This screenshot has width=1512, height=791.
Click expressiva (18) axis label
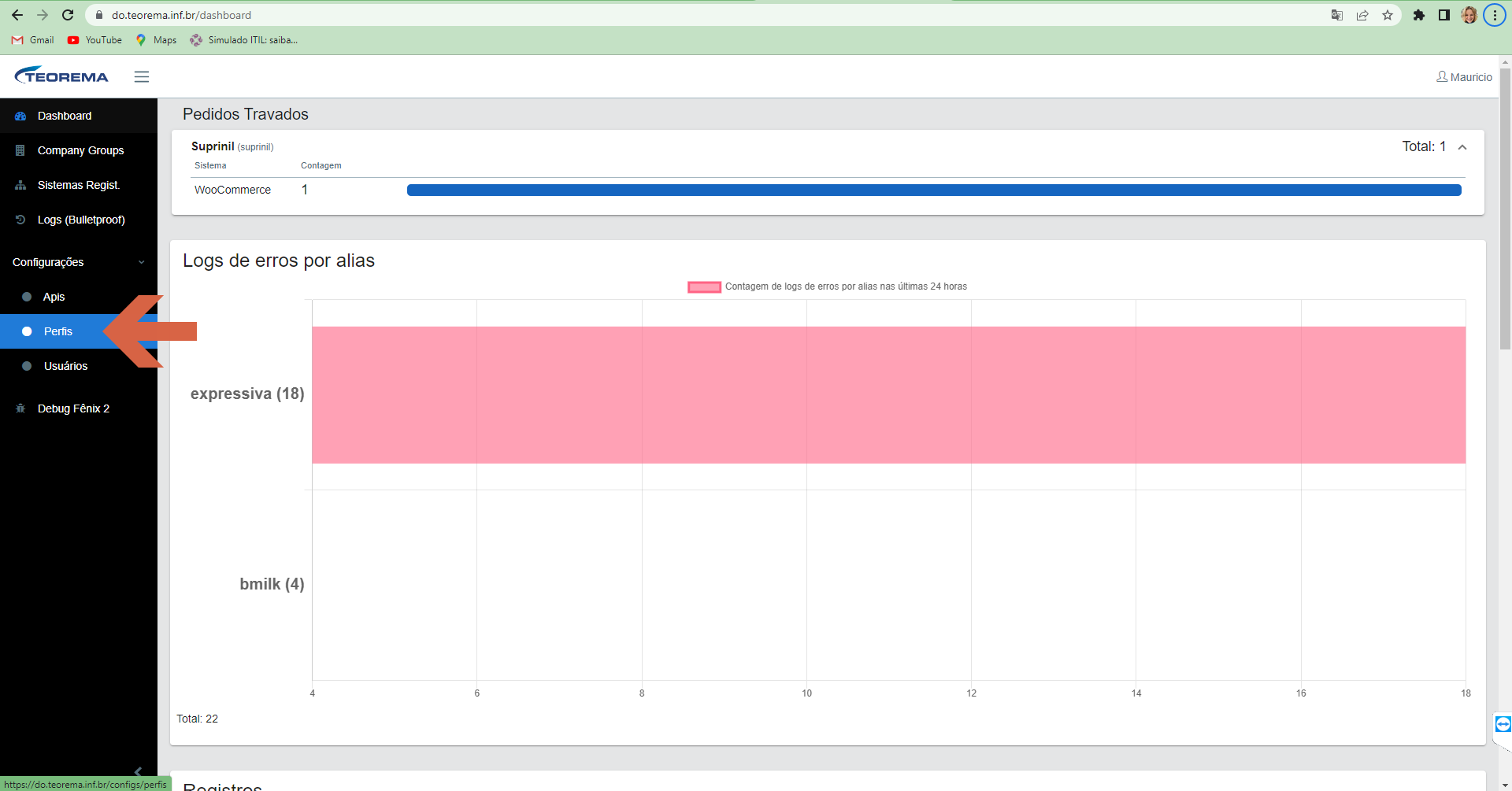pos(247,394)
